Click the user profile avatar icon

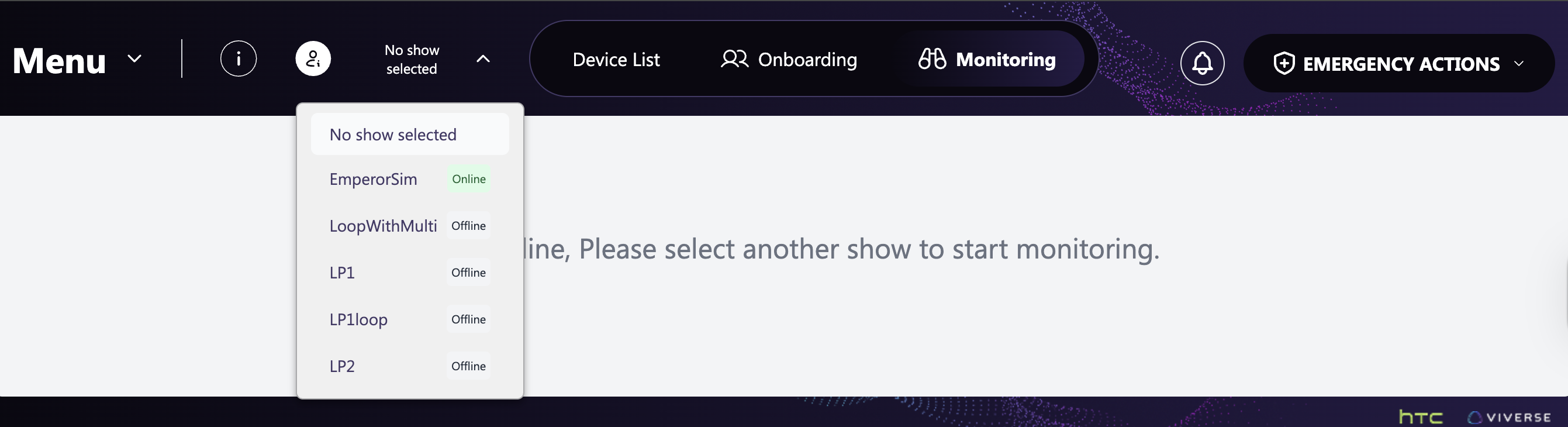click(313, 59)
